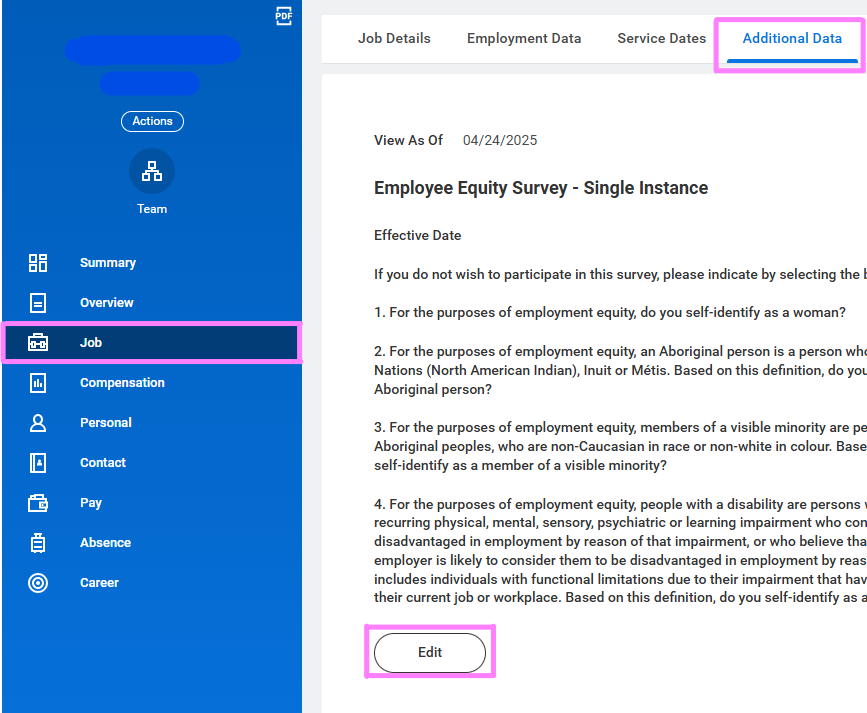Select the Pay wallet icon

[38, 503]
